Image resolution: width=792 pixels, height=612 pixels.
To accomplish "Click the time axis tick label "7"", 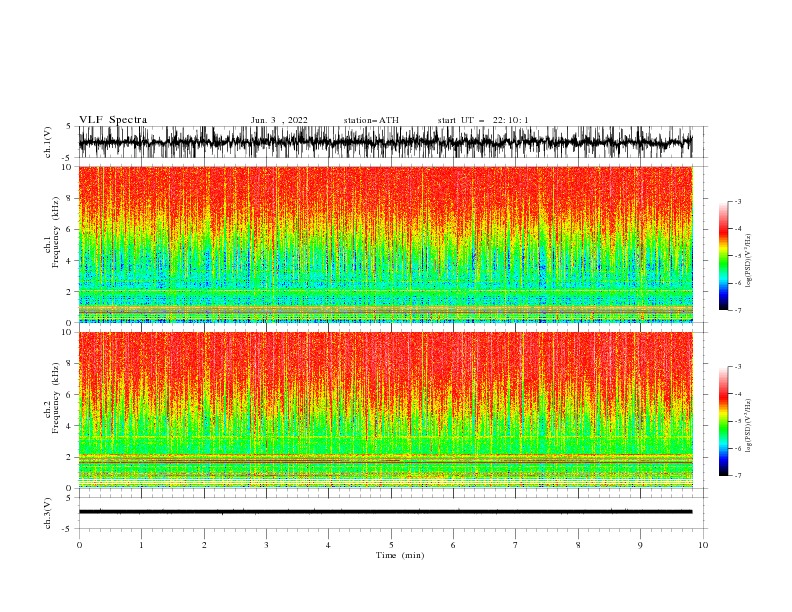I will (x=516, y=545).
